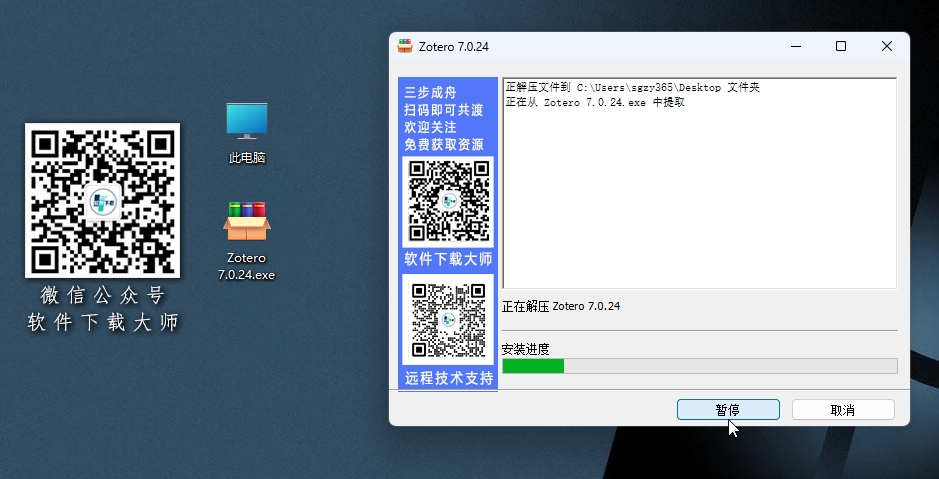The width and height of the screenshot is (939, 479).
Task: Click the 安装进度 label
Action: click(526, 348)
